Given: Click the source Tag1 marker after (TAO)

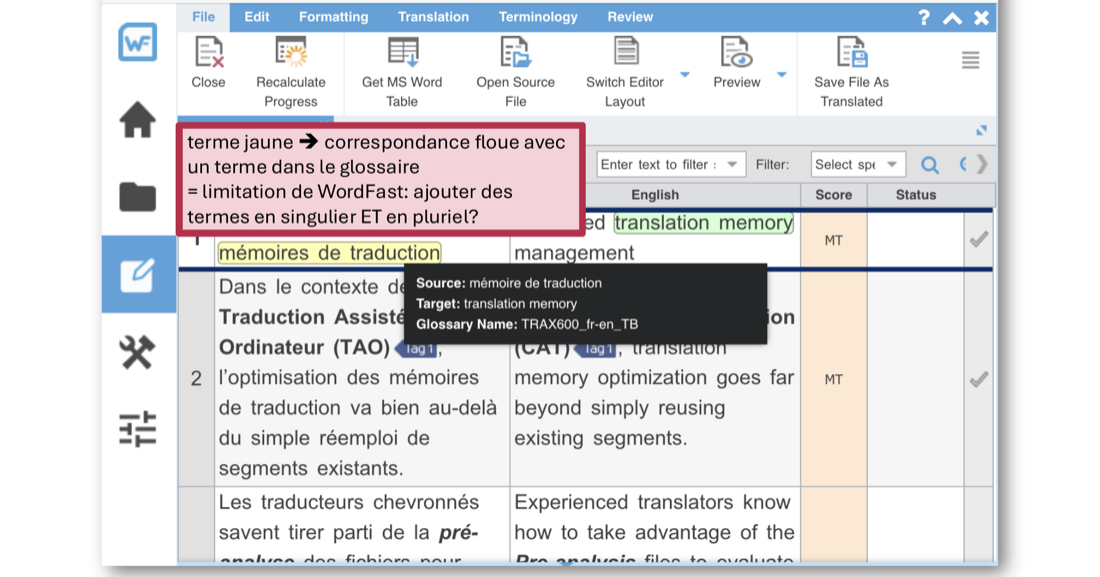Looking at the screenshot, I should pyautogui.click(x=418, y=348).
